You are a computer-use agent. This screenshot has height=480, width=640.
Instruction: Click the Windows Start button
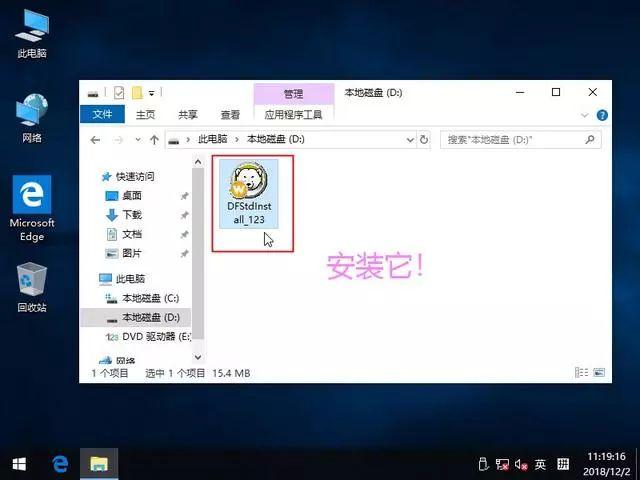pos(19,464)
